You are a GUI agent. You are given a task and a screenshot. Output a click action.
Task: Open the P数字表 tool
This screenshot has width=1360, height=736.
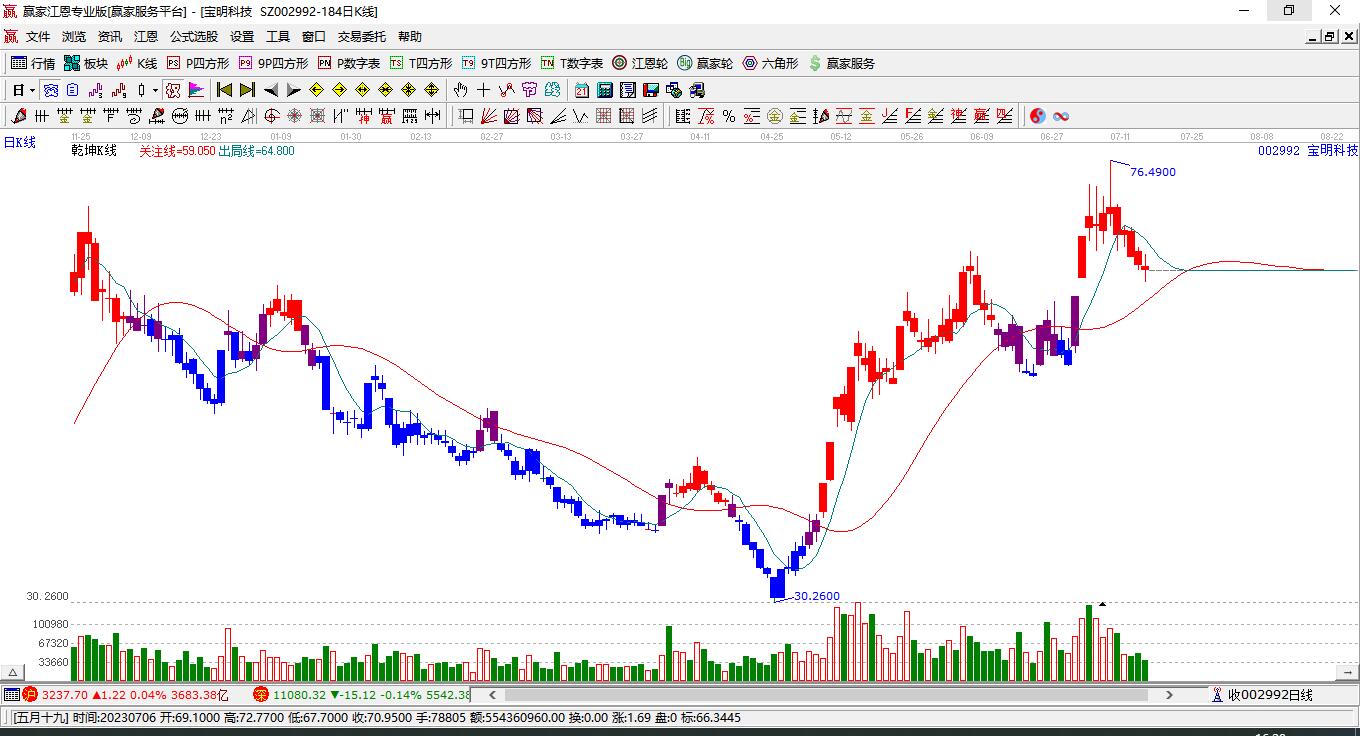349,63
